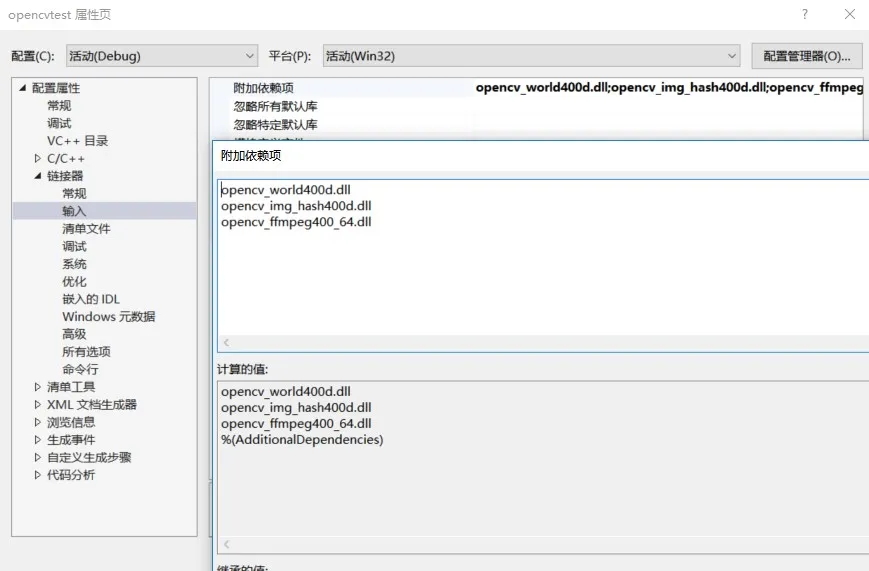The image size is (869, 571).
Task: Click %(AdditionalDependencies) in 计算的值 list
Action: click(302, 440)
